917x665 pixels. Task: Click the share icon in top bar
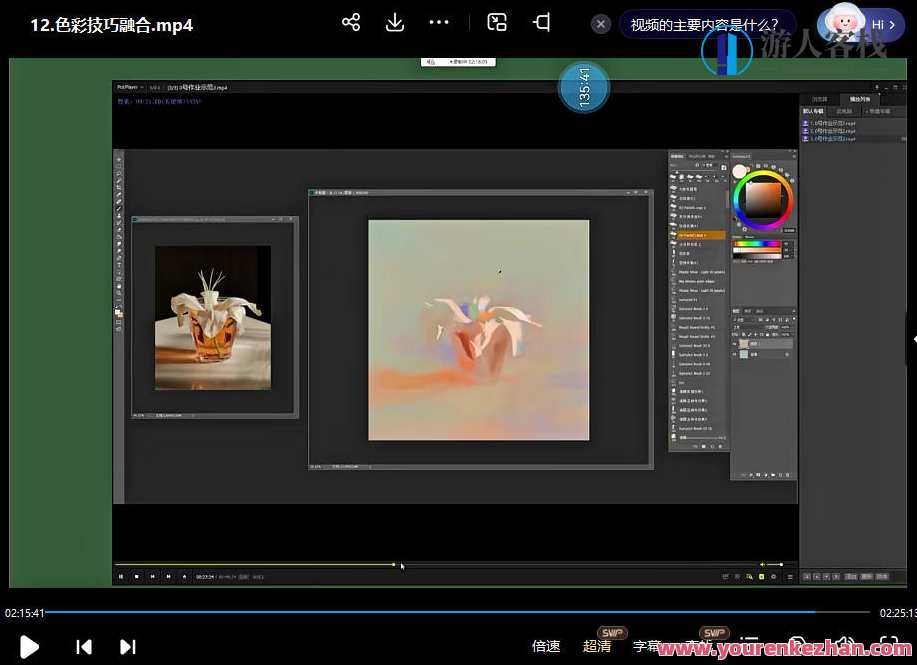point(351,23)
